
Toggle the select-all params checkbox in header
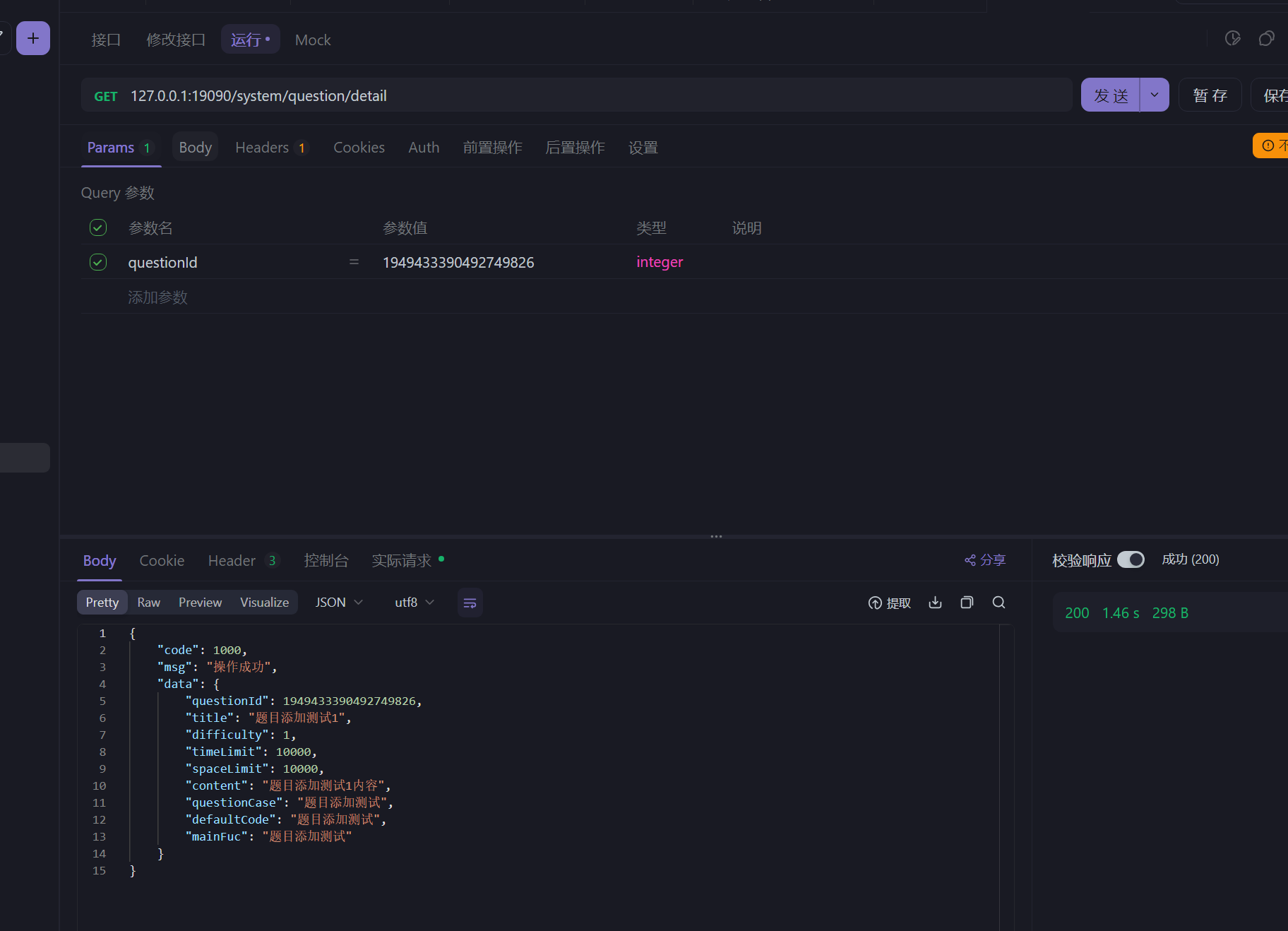[98, 227]
